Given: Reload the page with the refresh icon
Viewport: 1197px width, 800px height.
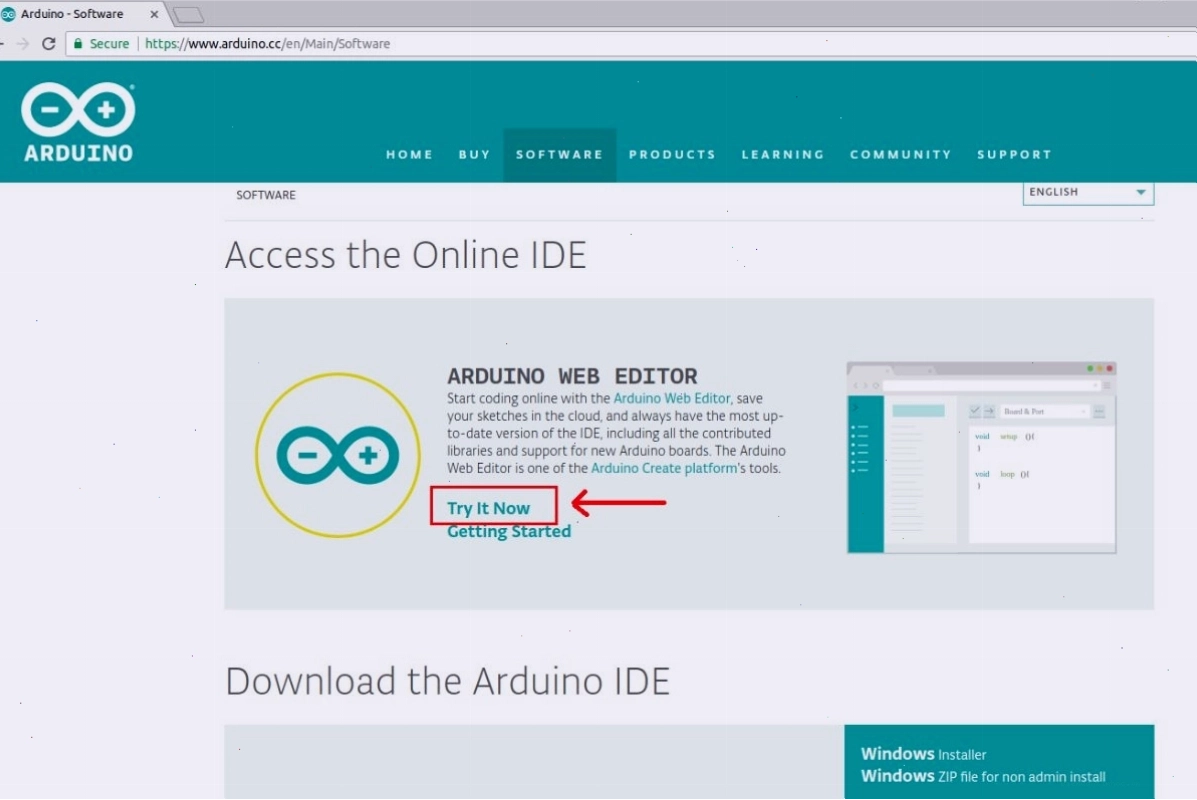Looking at the screenshot, I should (49, 44).
